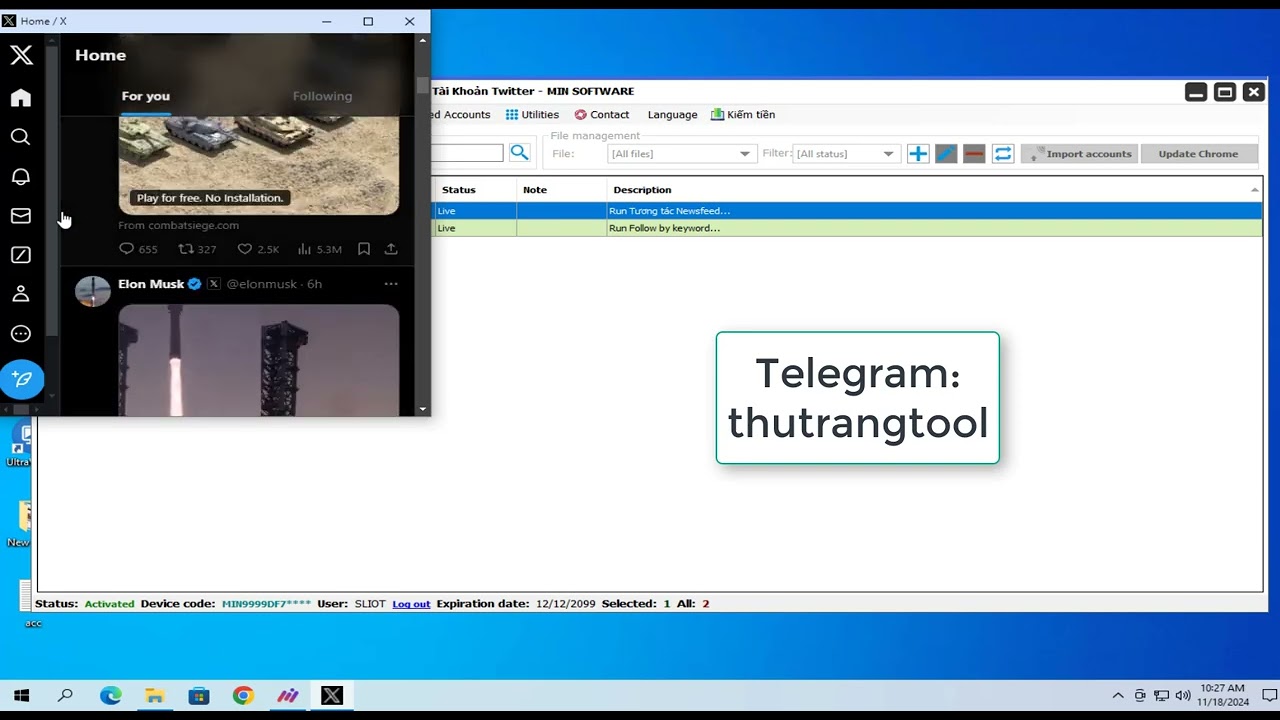Open More circle icon in X sidebar
1280x720 pixels.
(x=21, y=334)
